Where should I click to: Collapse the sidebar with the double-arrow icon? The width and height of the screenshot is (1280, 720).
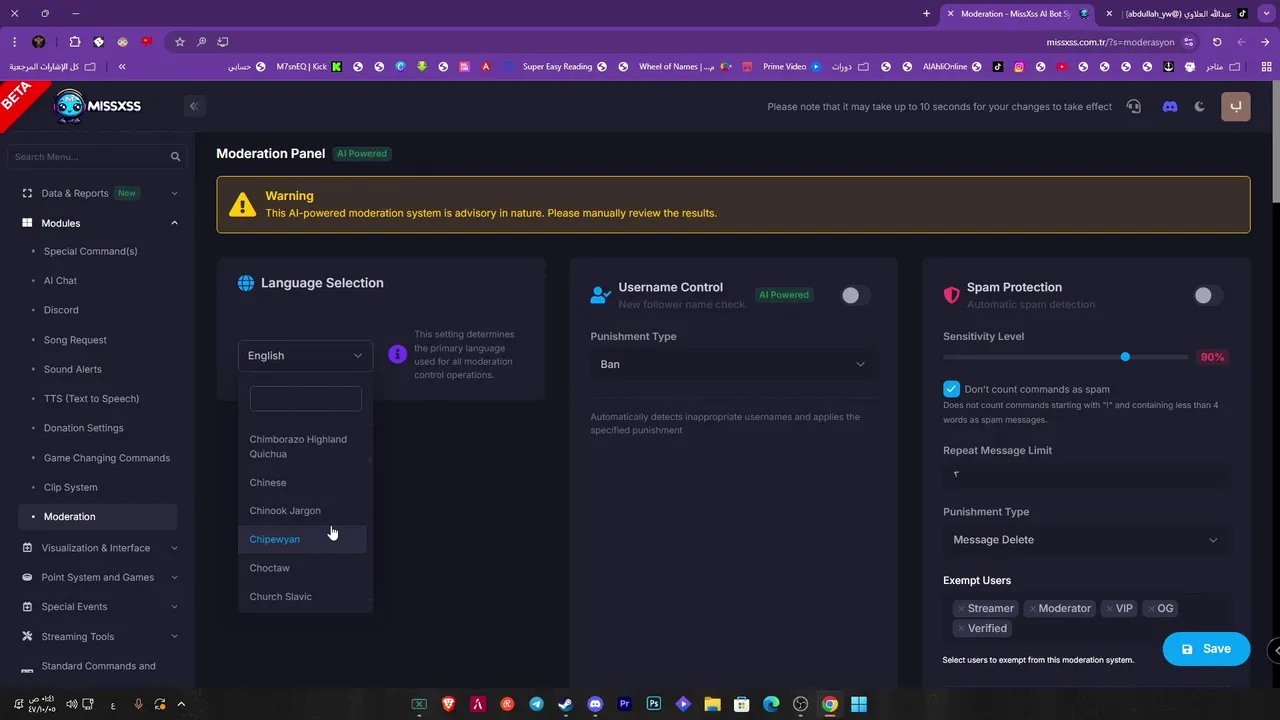click(194, 106)
